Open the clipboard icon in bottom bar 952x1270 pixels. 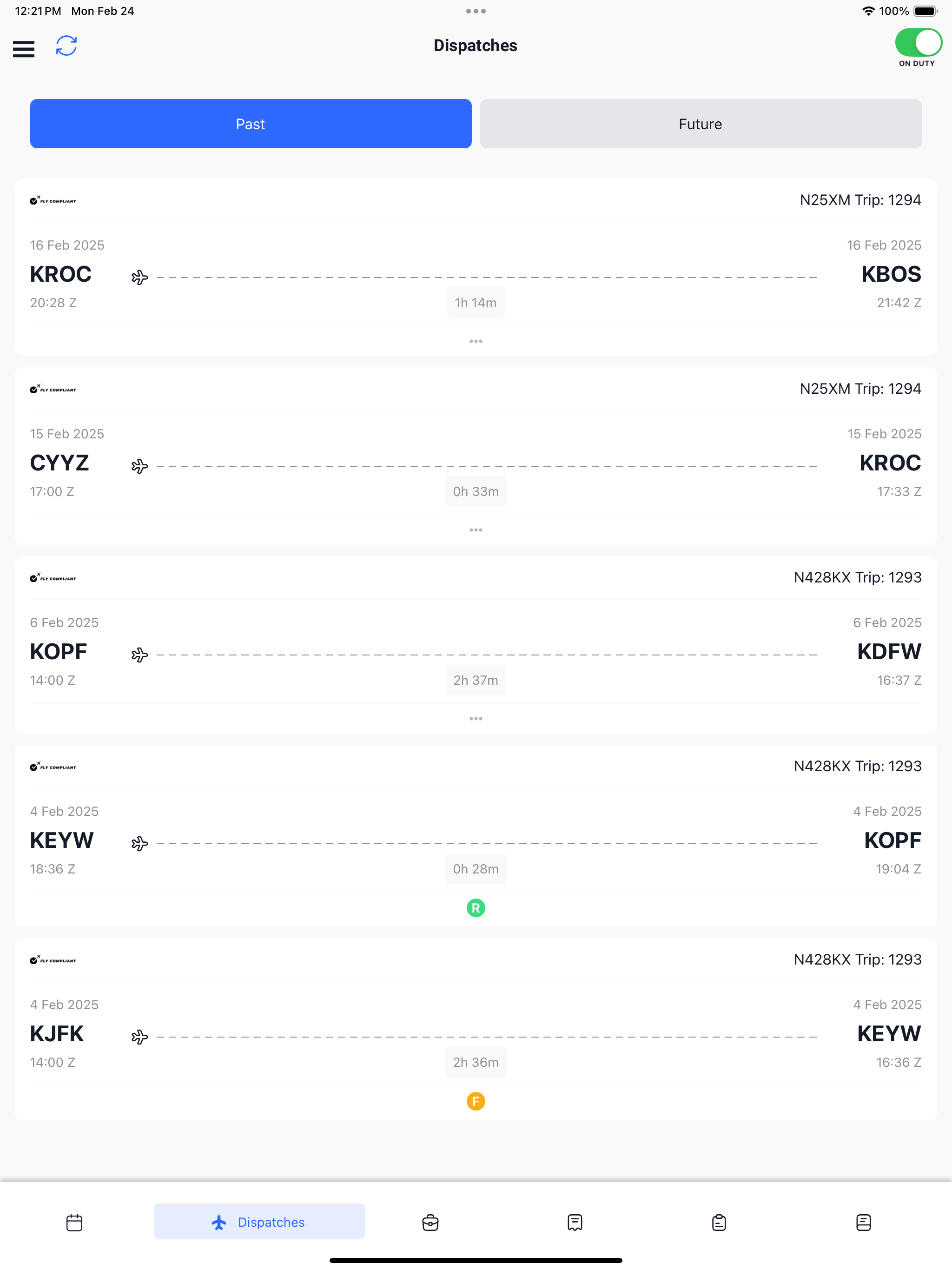pyautogui.click(x=719, y=1222)
